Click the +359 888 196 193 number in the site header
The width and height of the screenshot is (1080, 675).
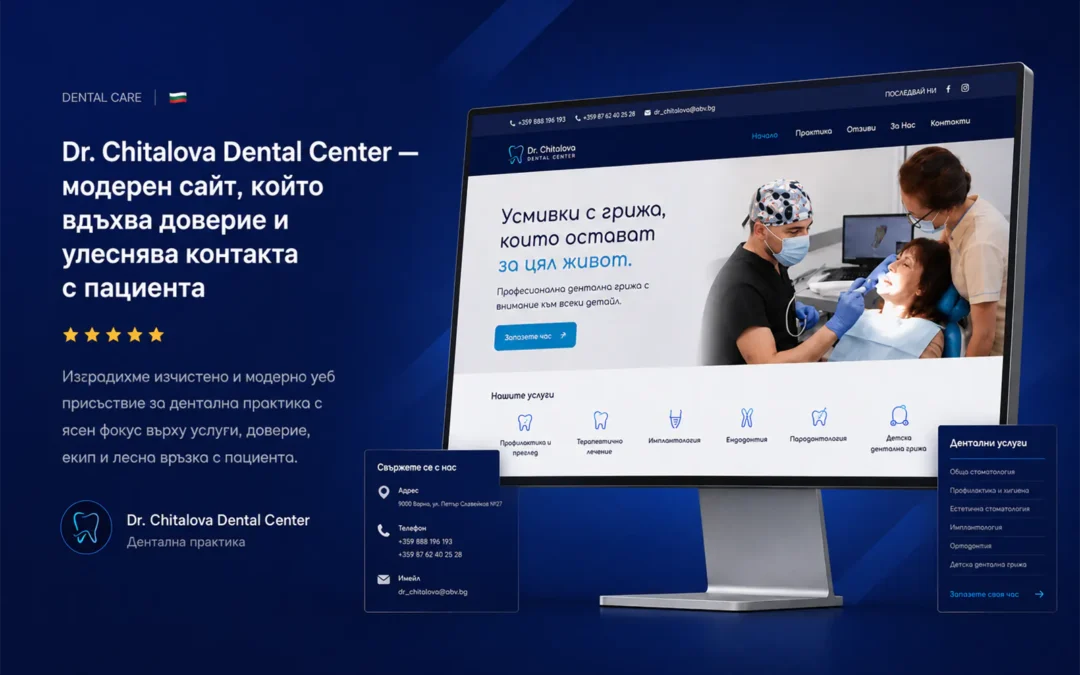(x=541, y=121)
